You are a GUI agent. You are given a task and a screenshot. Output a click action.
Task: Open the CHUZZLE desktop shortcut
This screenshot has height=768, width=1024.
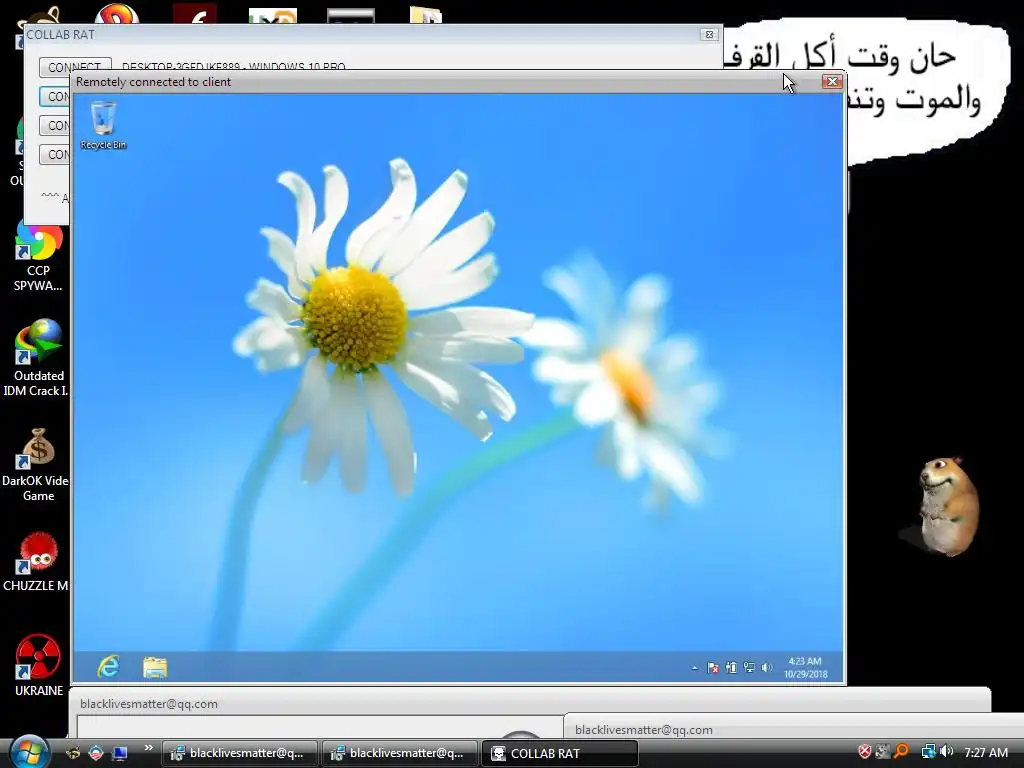pyautogui.click(x=37, y=562)
